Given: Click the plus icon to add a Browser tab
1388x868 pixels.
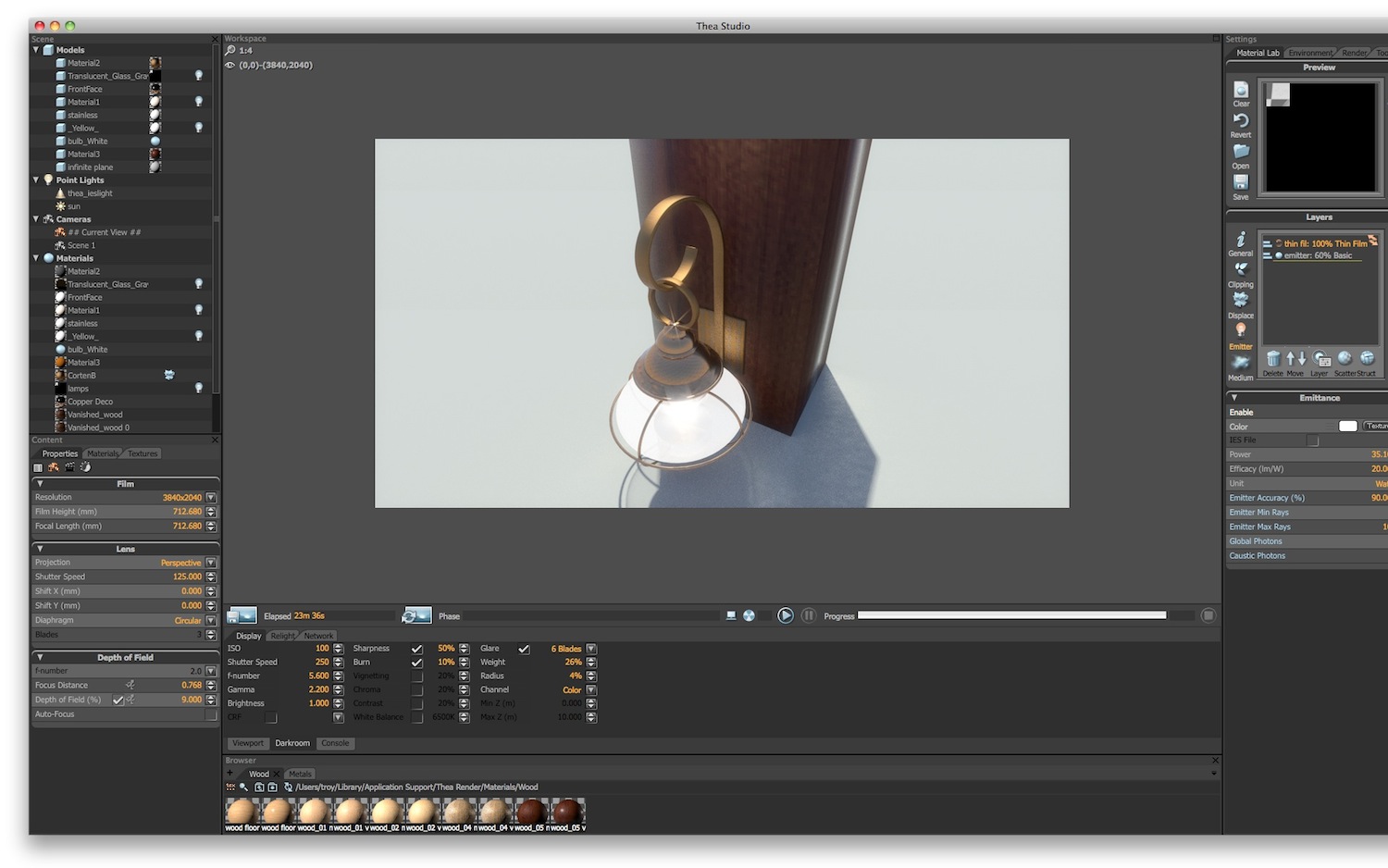Looking at the screenshot, I should 229,774.
